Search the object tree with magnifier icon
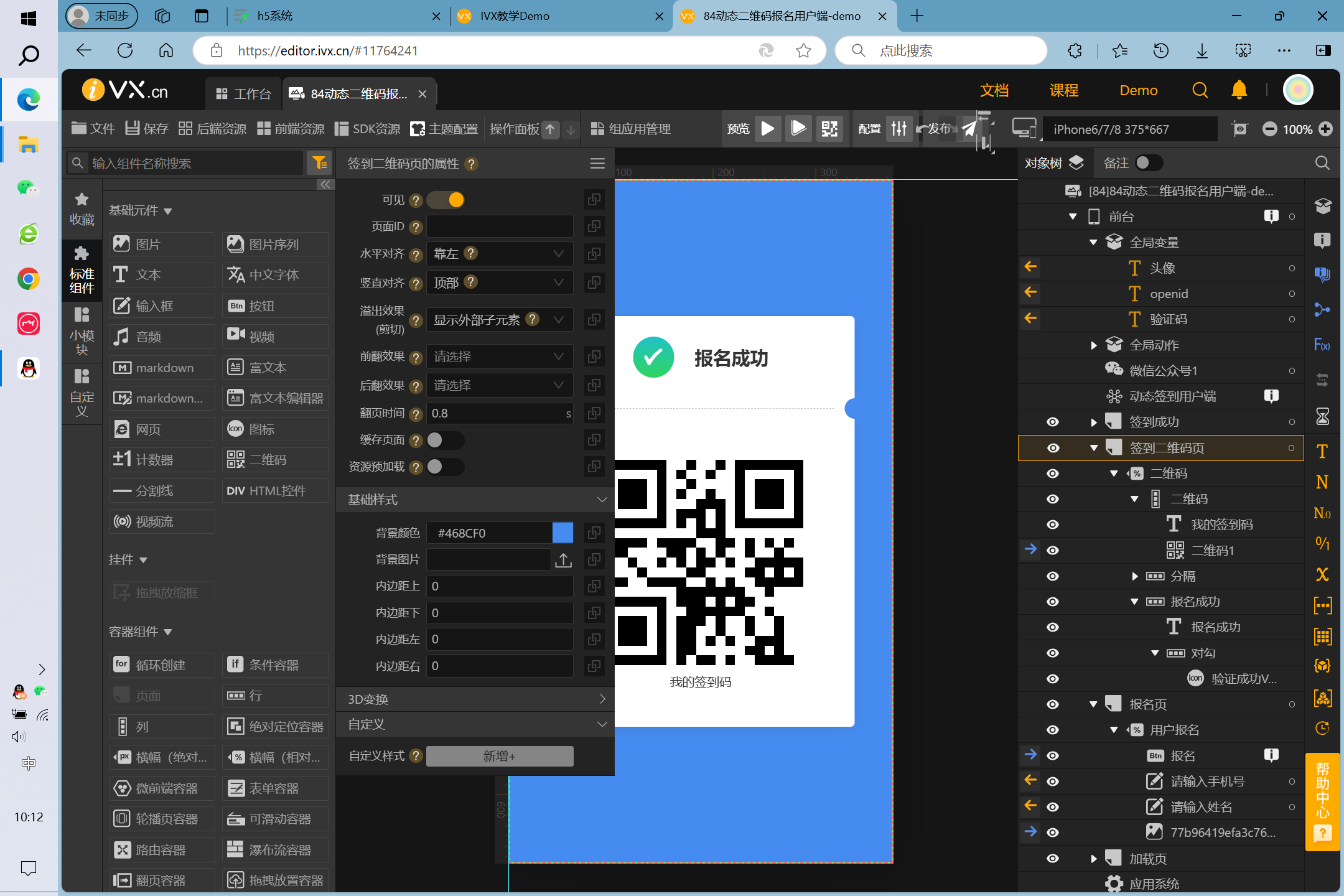 tap(1322, 163)
